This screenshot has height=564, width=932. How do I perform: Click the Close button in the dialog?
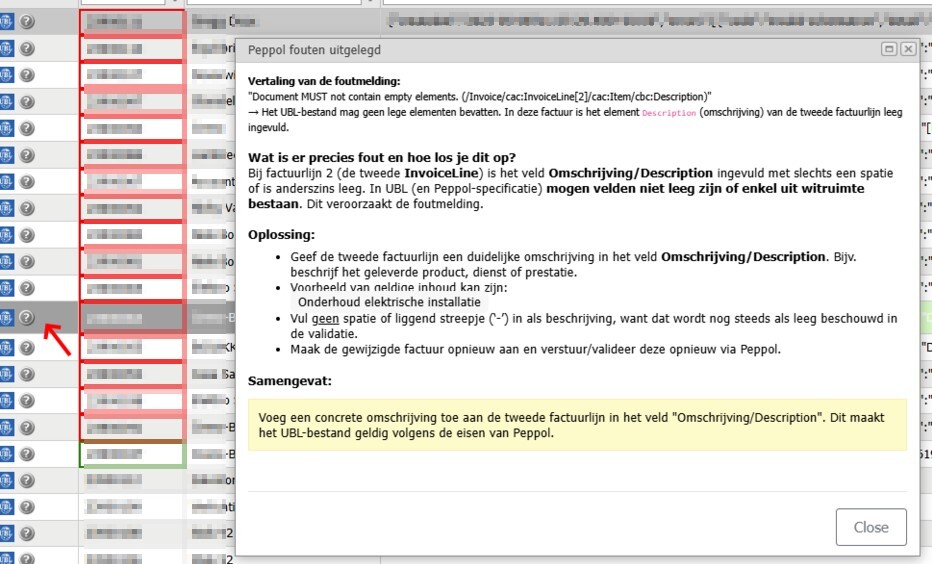tap(871, 527)
